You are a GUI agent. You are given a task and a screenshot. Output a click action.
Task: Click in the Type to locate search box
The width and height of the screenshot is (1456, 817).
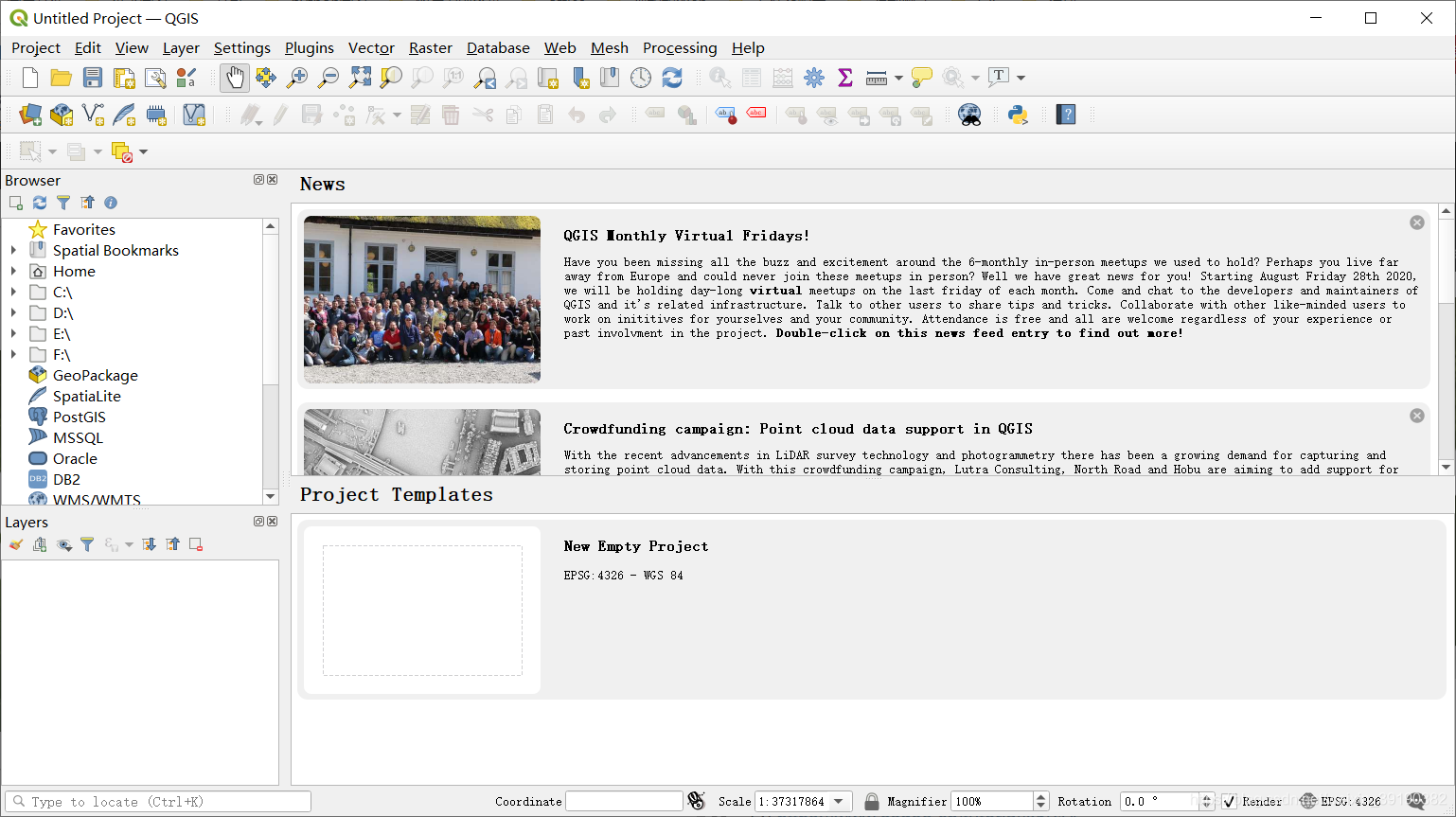(x=158, y=802)
